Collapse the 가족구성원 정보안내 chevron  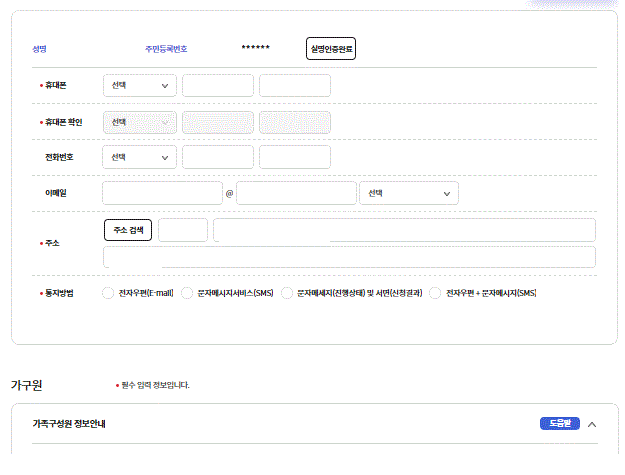tap(592, 424)
